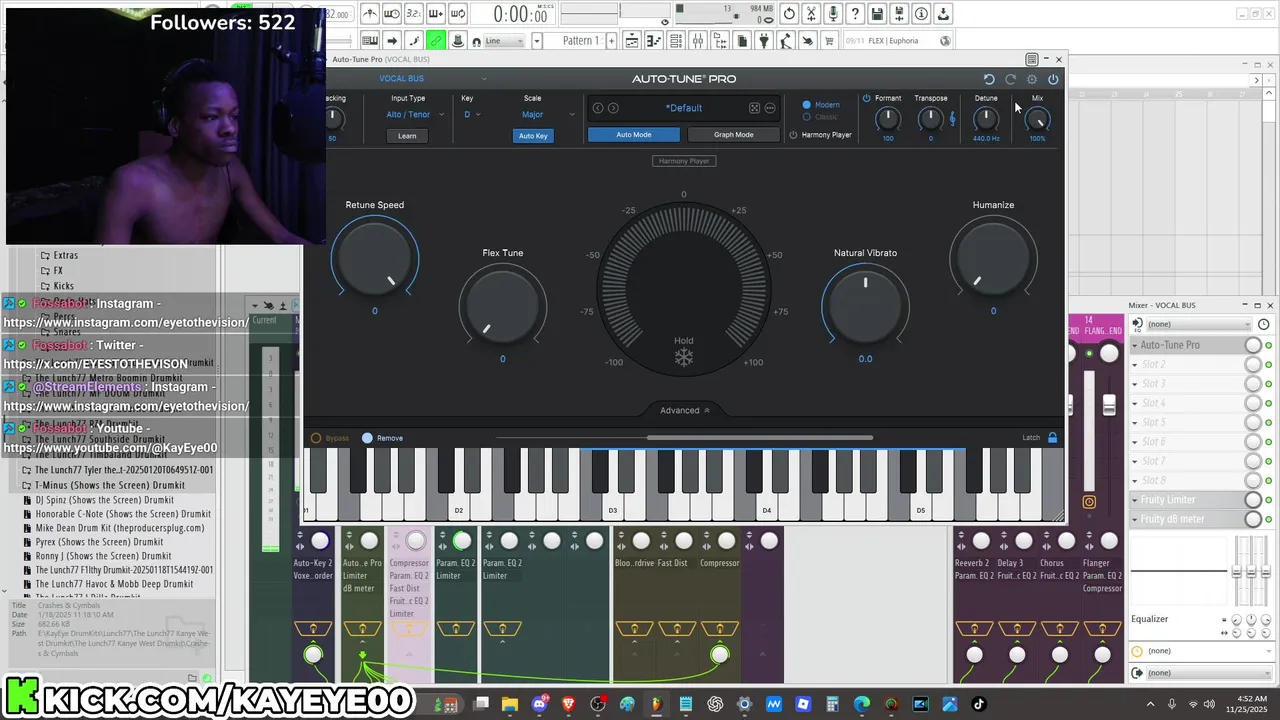Toggle the Auto-Tune Pro slot green enable light
The height and width of the screenshot is (720, 1280).
(1269, 345)
